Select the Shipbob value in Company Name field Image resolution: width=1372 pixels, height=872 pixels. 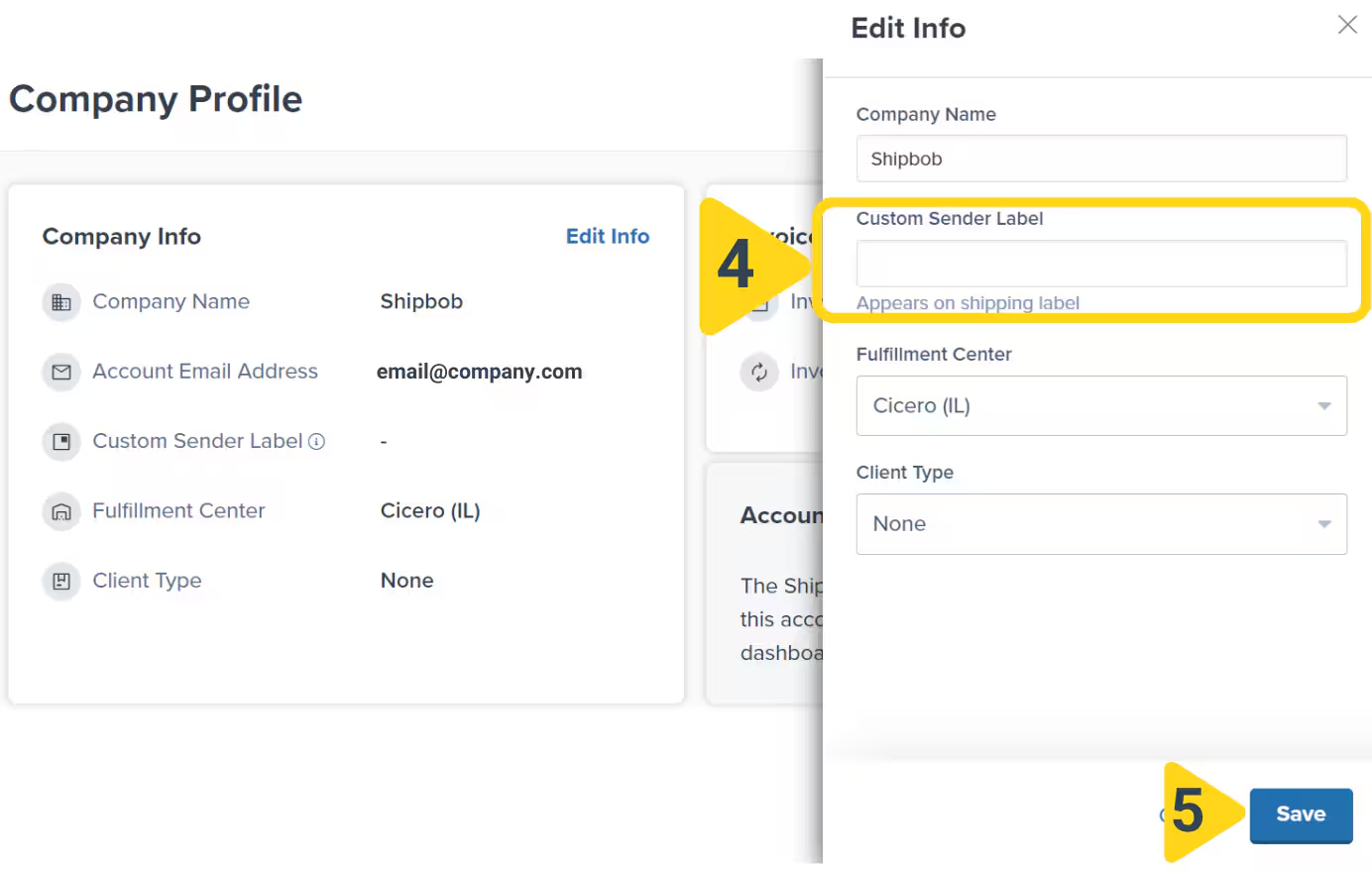pyautogui.click(x=904, y=159)
